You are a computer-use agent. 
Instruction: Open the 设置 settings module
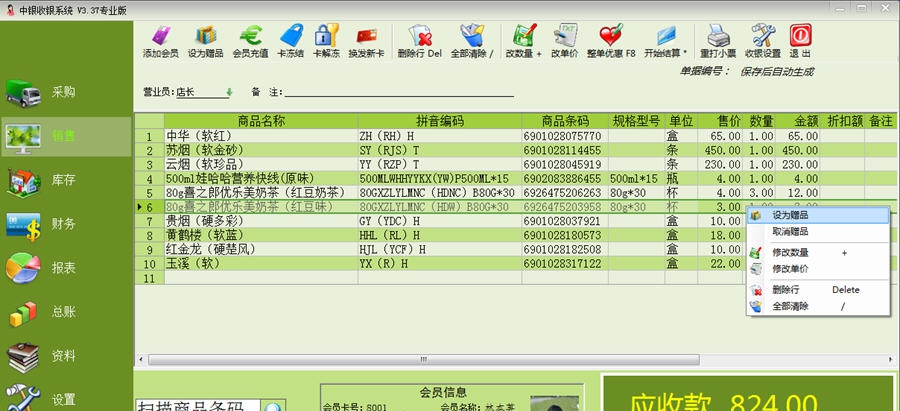tap(66, 399)
